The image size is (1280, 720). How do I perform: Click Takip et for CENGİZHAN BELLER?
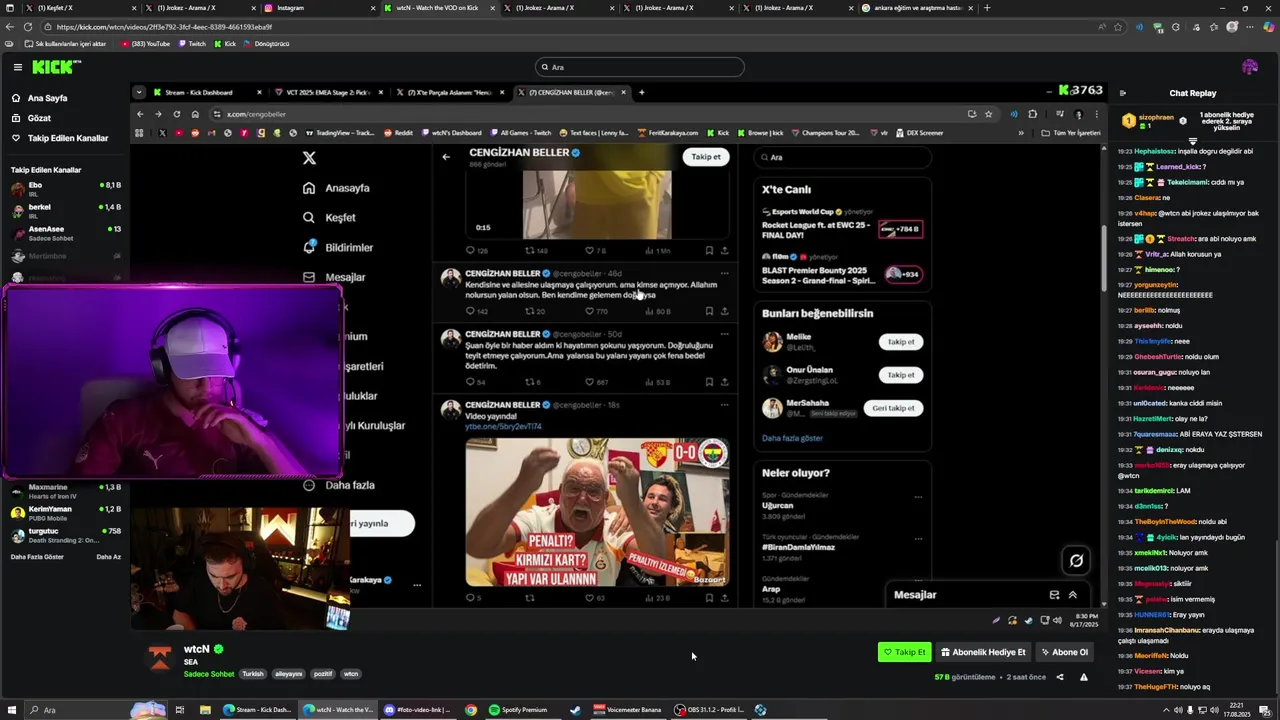tap(706, 156)
